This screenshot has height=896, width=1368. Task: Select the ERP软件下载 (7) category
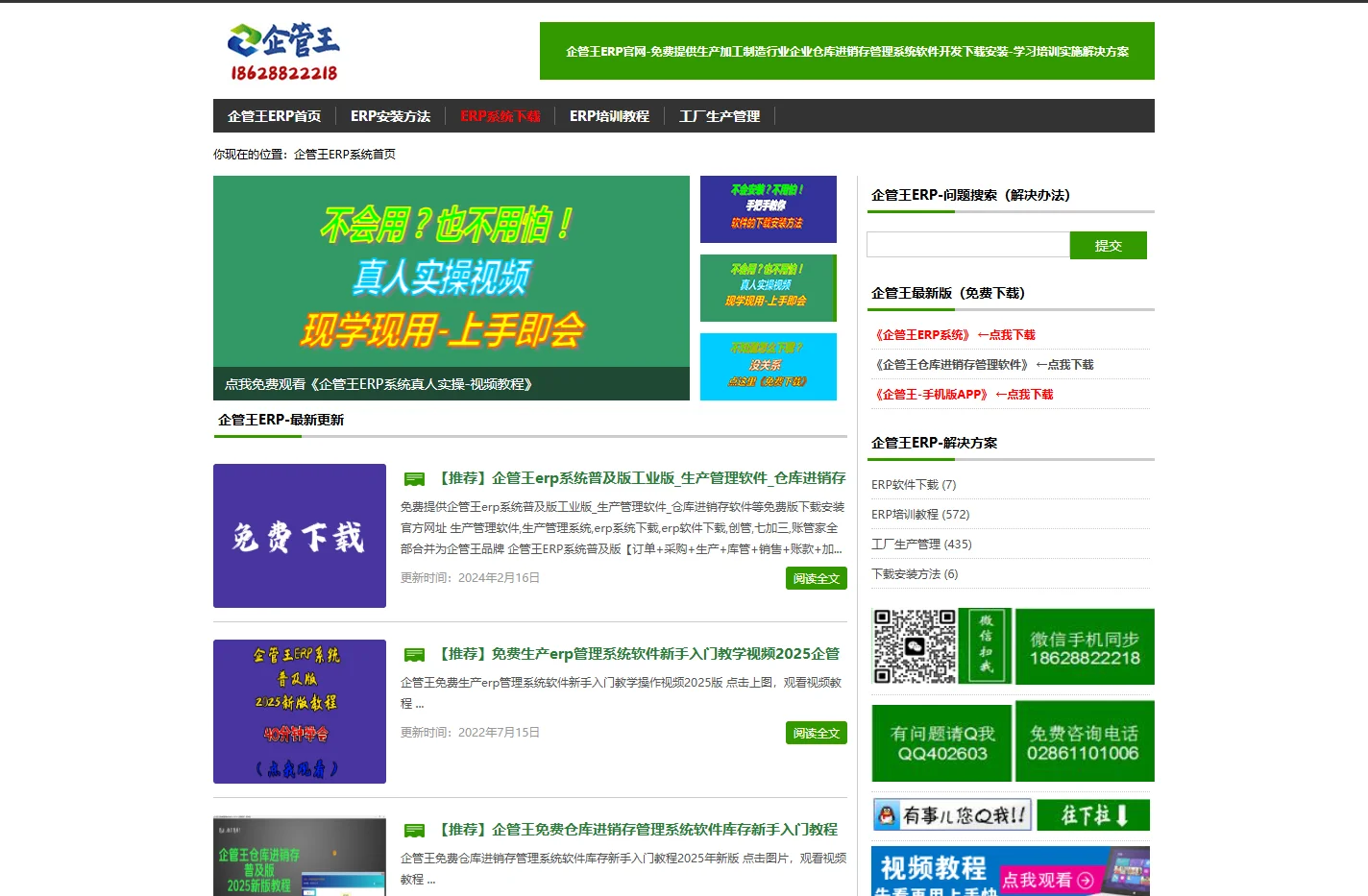click(914, 485)
